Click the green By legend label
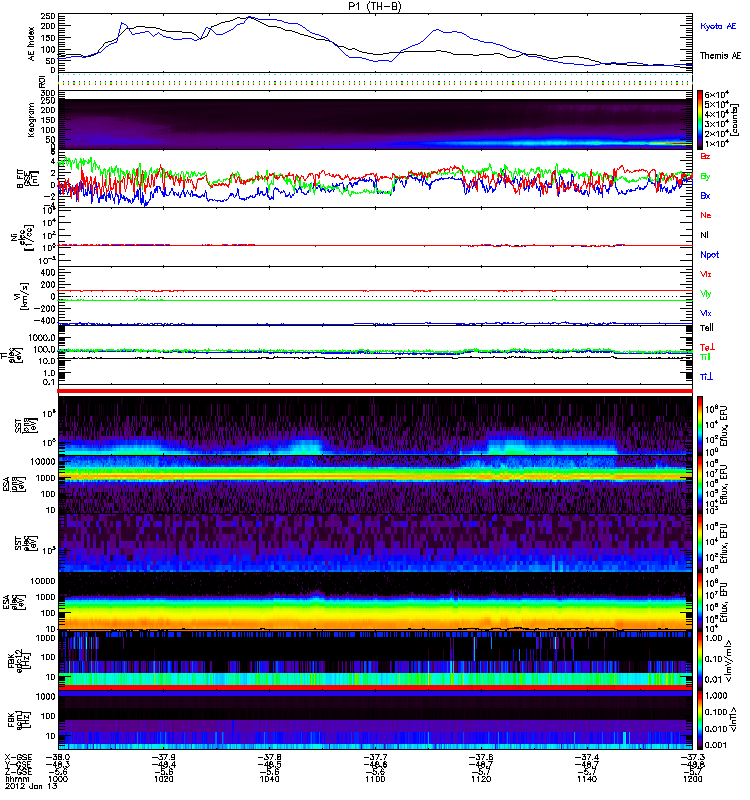This screenshot has width=750, height=800. (x=705, y=177)
